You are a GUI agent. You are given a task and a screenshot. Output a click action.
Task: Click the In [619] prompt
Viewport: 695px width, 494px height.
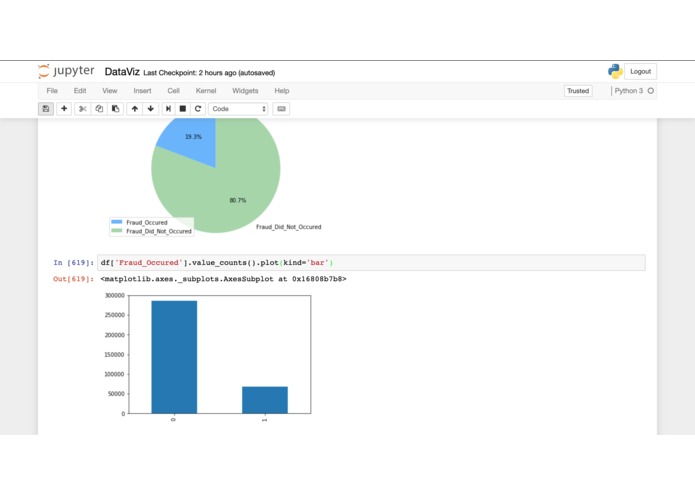coord(73,263)
